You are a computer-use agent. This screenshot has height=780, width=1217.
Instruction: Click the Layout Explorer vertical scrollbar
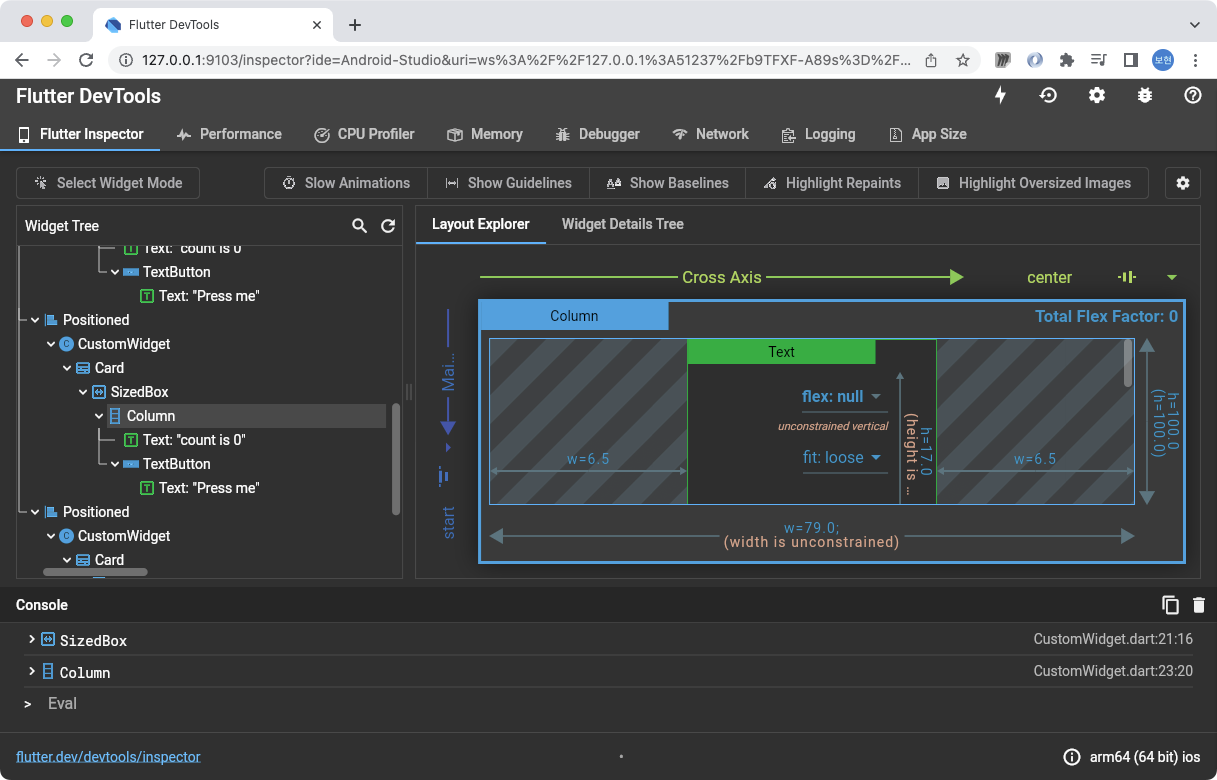tap(1128, 363)
